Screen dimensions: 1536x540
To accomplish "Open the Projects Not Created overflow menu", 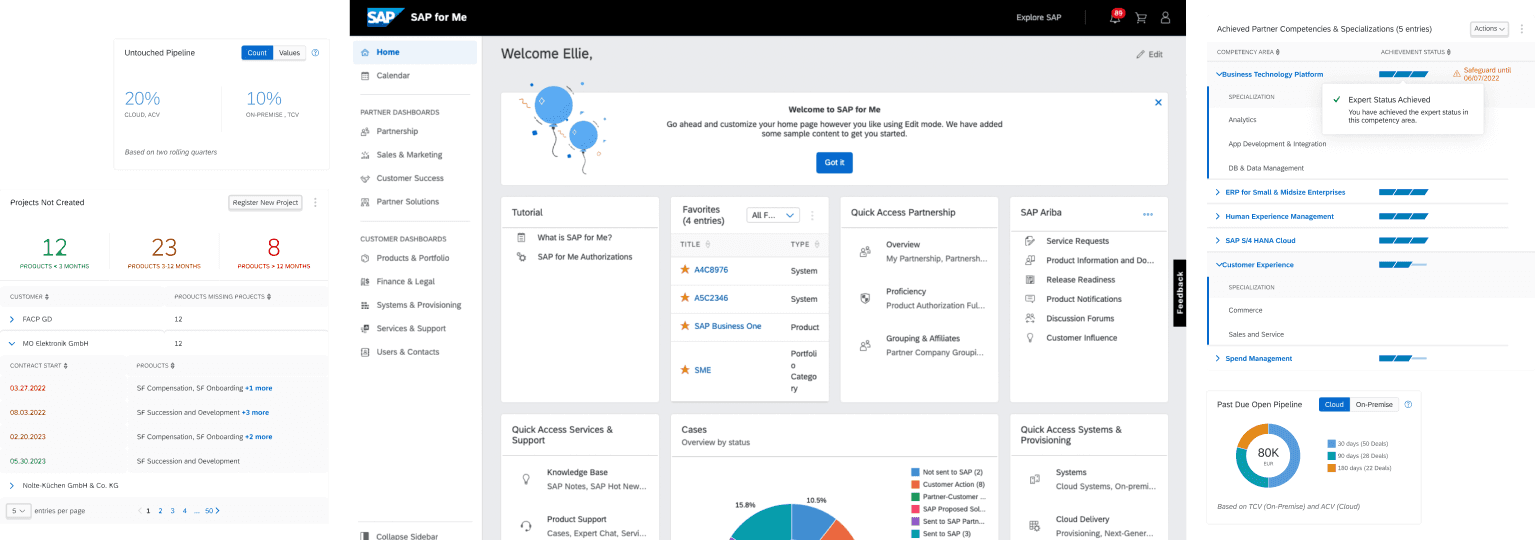I will click(x=315, y=202).
